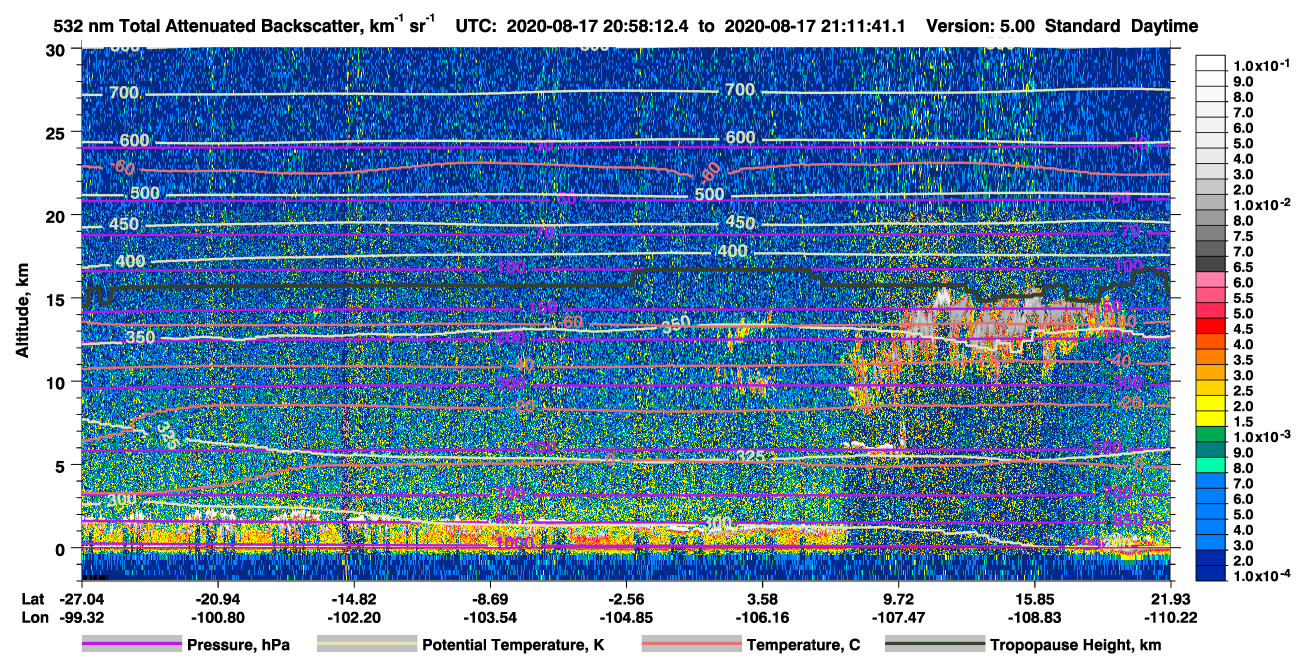Click latitude value -14.82

[x=353, y=597]
